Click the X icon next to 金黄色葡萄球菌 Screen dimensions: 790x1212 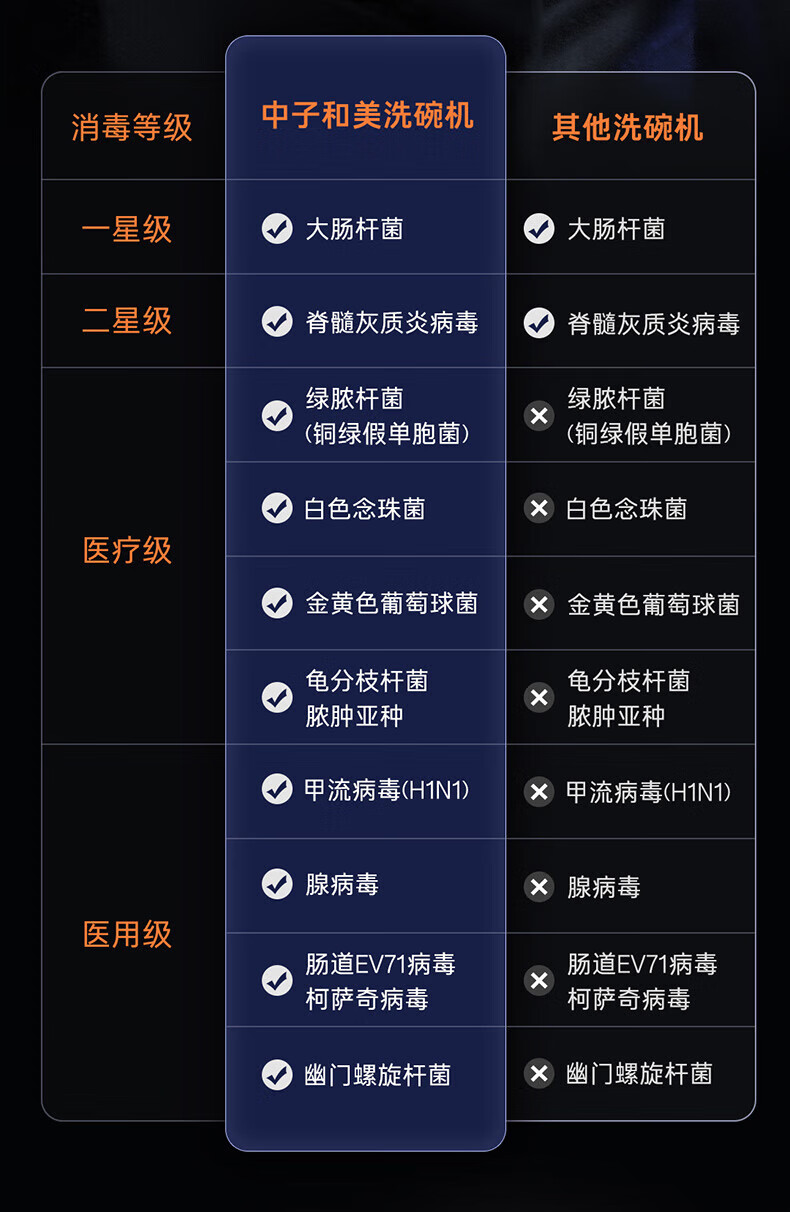coord(539,604)
